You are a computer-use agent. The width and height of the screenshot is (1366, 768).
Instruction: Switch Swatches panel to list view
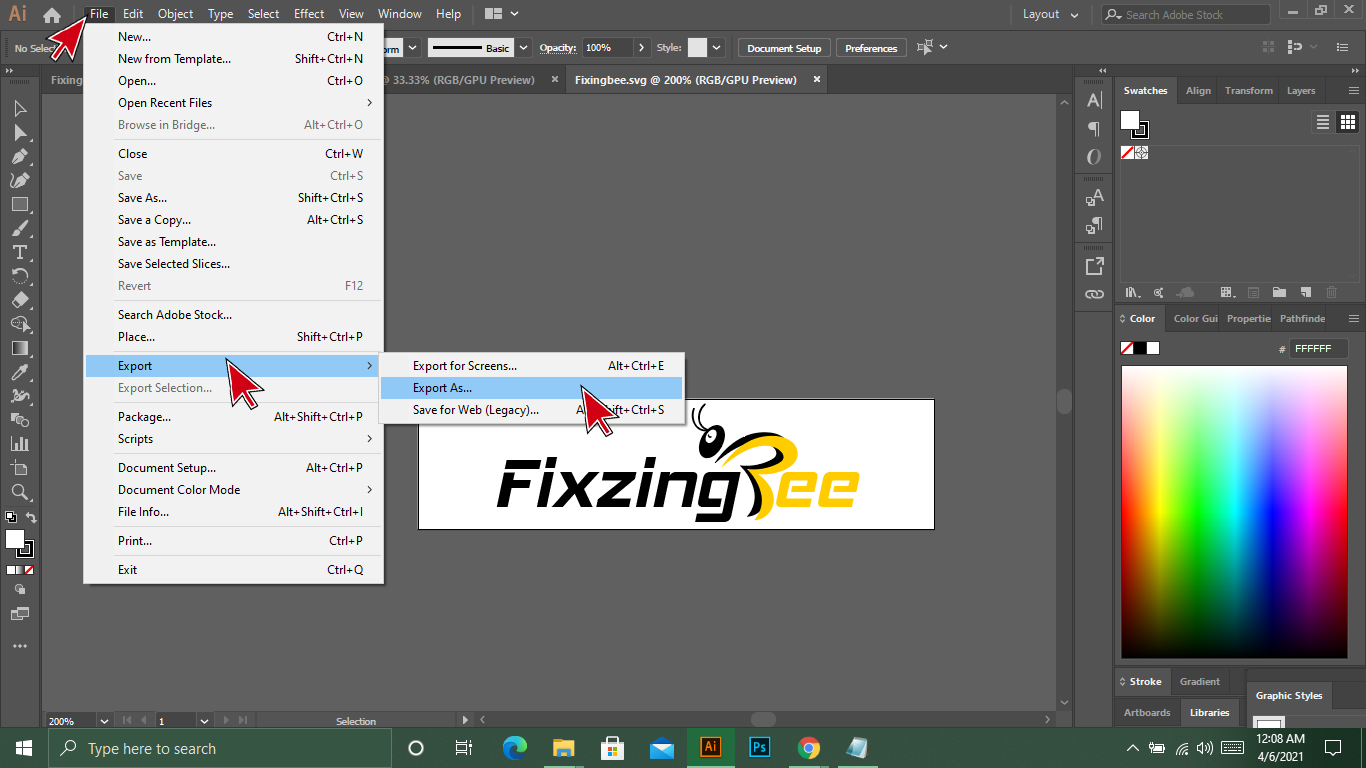tap(1323, 122)
